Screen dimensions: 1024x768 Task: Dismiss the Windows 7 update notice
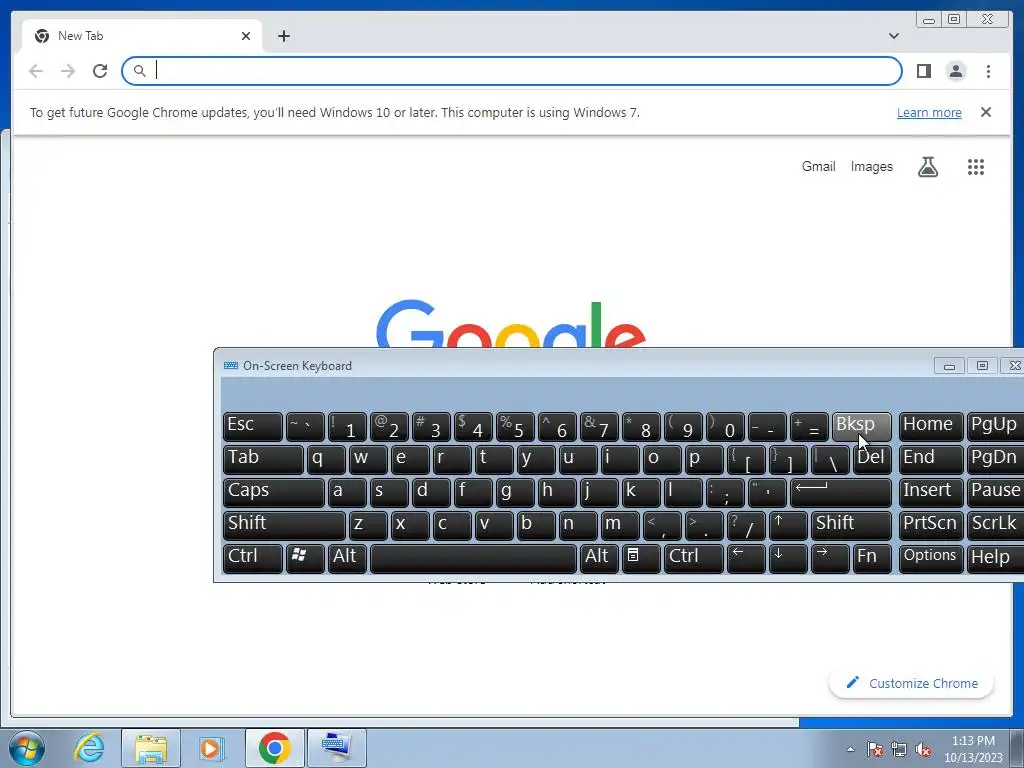tap(985, 112)
